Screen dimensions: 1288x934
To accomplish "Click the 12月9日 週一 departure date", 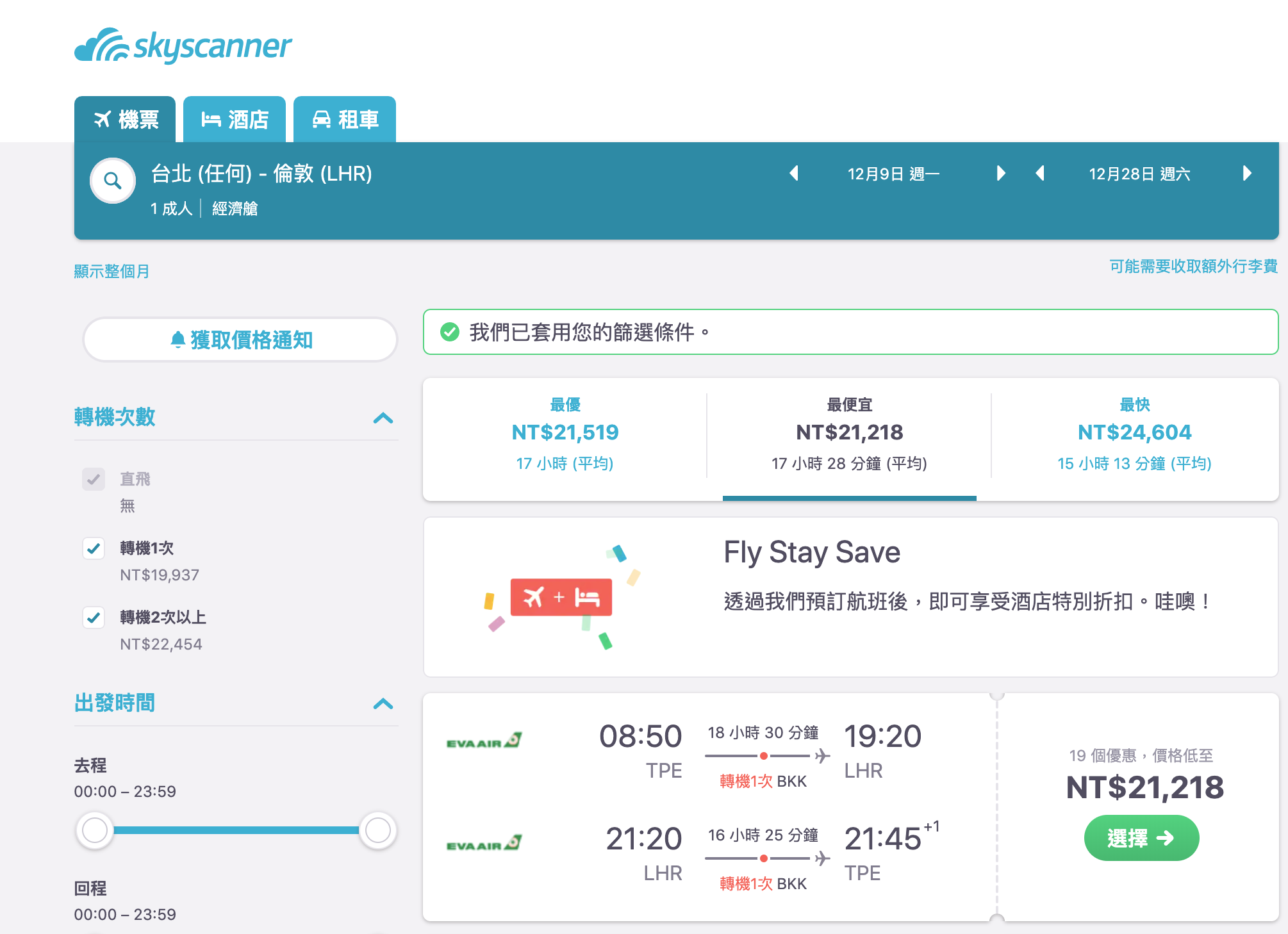I will (894, 174).
